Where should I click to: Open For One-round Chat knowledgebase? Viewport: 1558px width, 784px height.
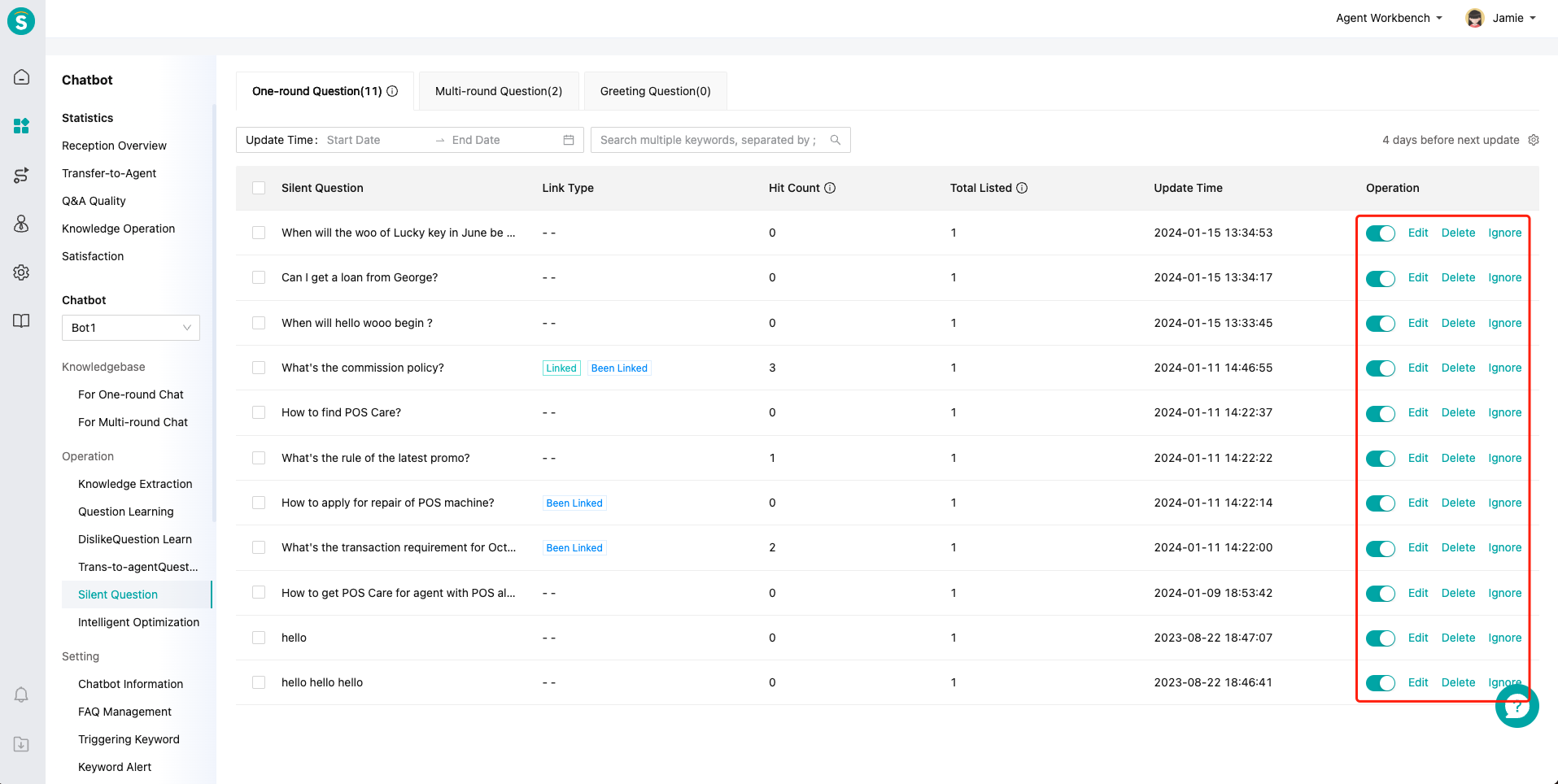click(x=131, y=394)
